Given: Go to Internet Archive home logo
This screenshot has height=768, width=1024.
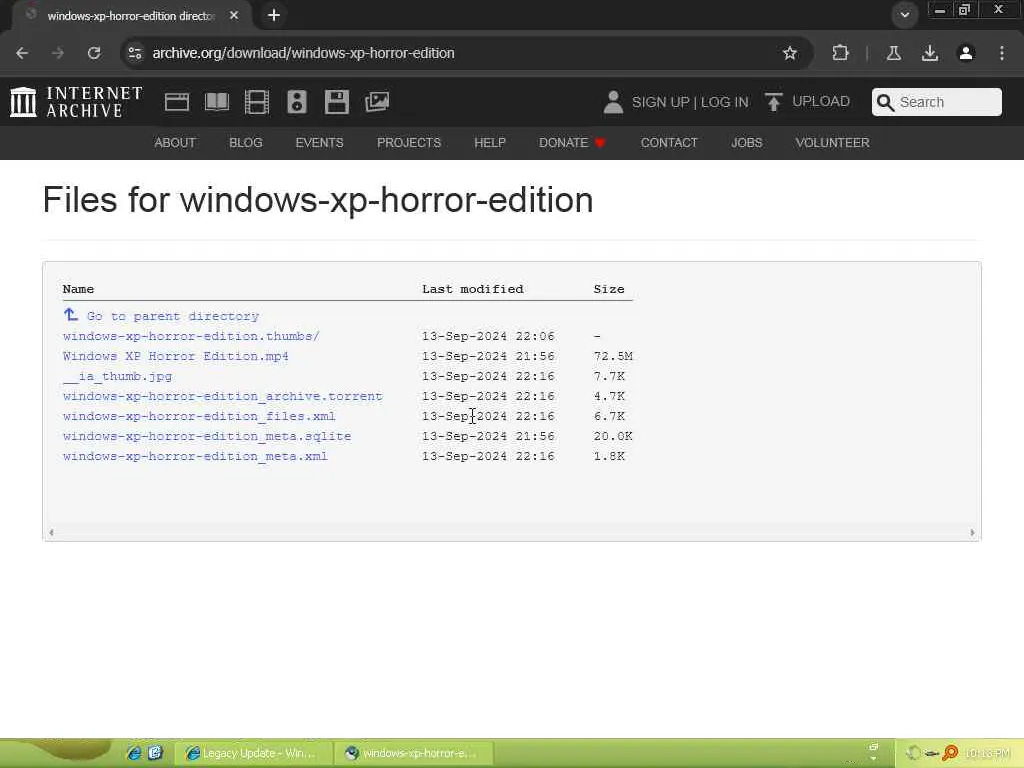Looking at the screenshot, I should [76, 102].
